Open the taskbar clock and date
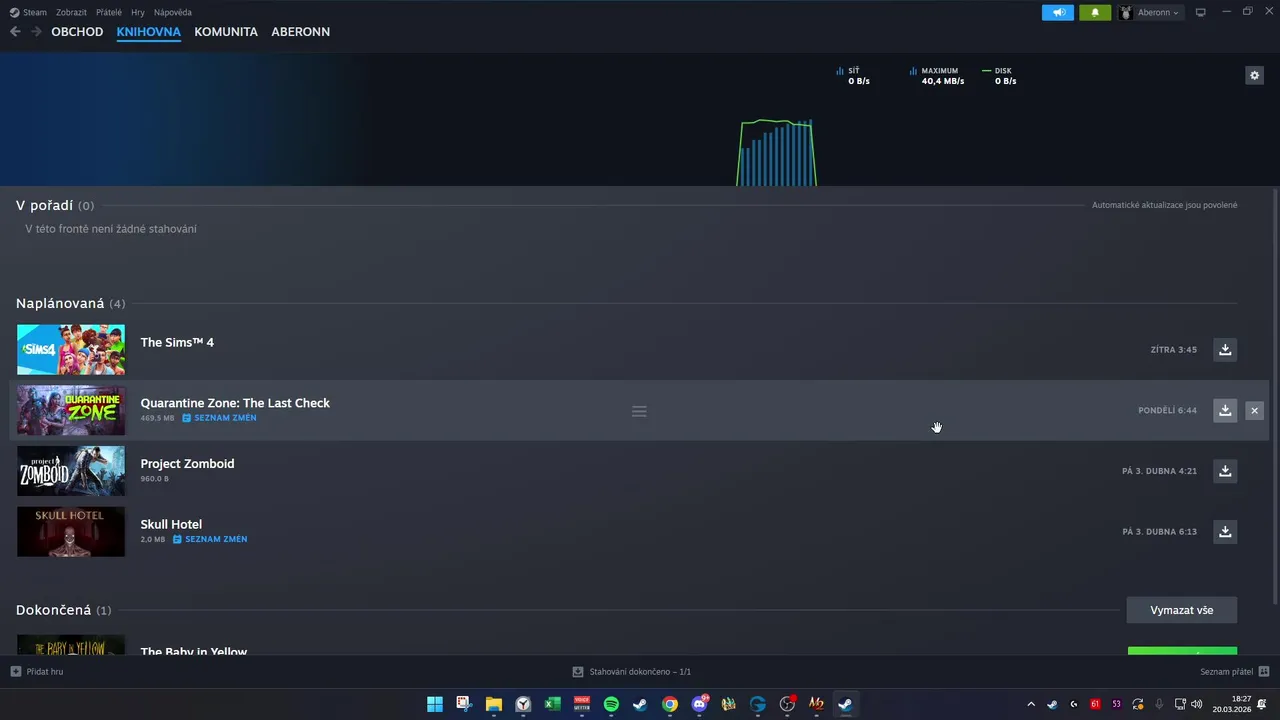The image size is (1280, 720). click(x=1232, y=704)
